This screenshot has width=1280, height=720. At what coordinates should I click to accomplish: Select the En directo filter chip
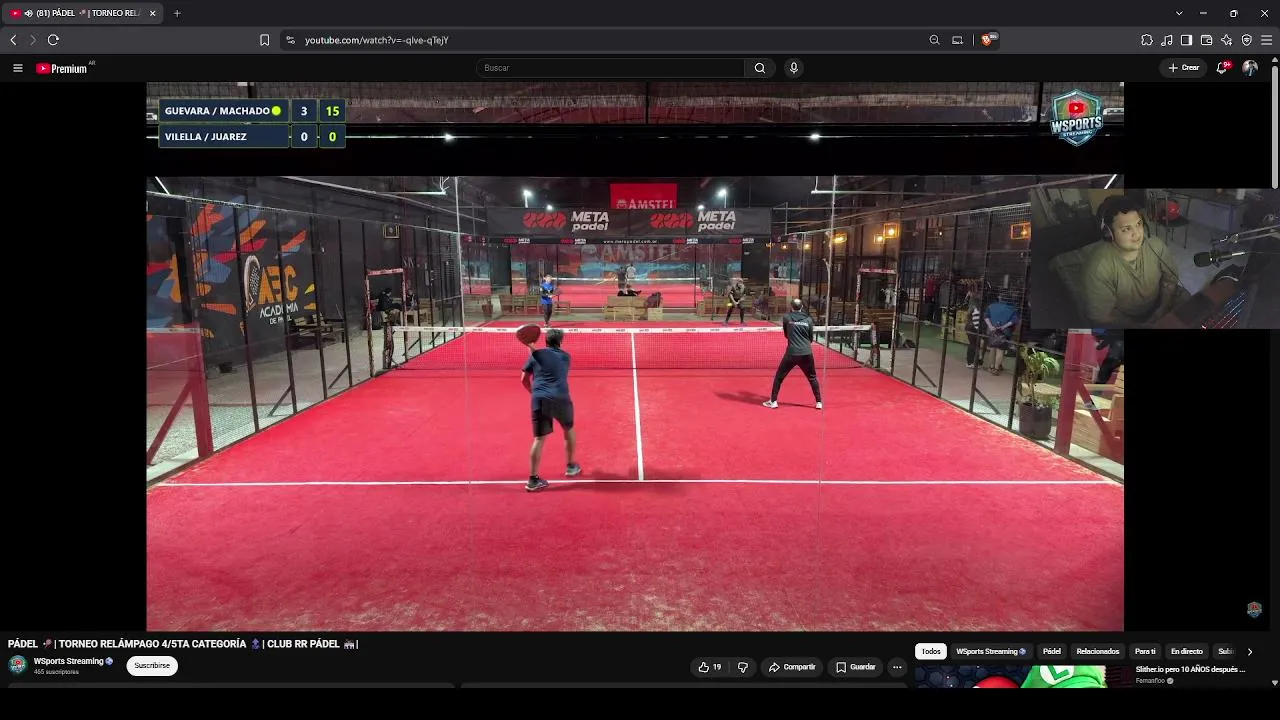coord(1187,651)
